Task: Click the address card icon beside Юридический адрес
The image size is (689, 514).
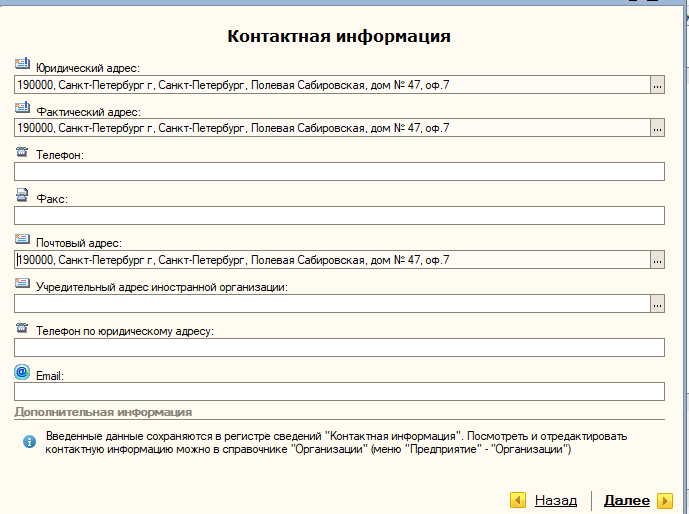Action: (x=22, y=64)
